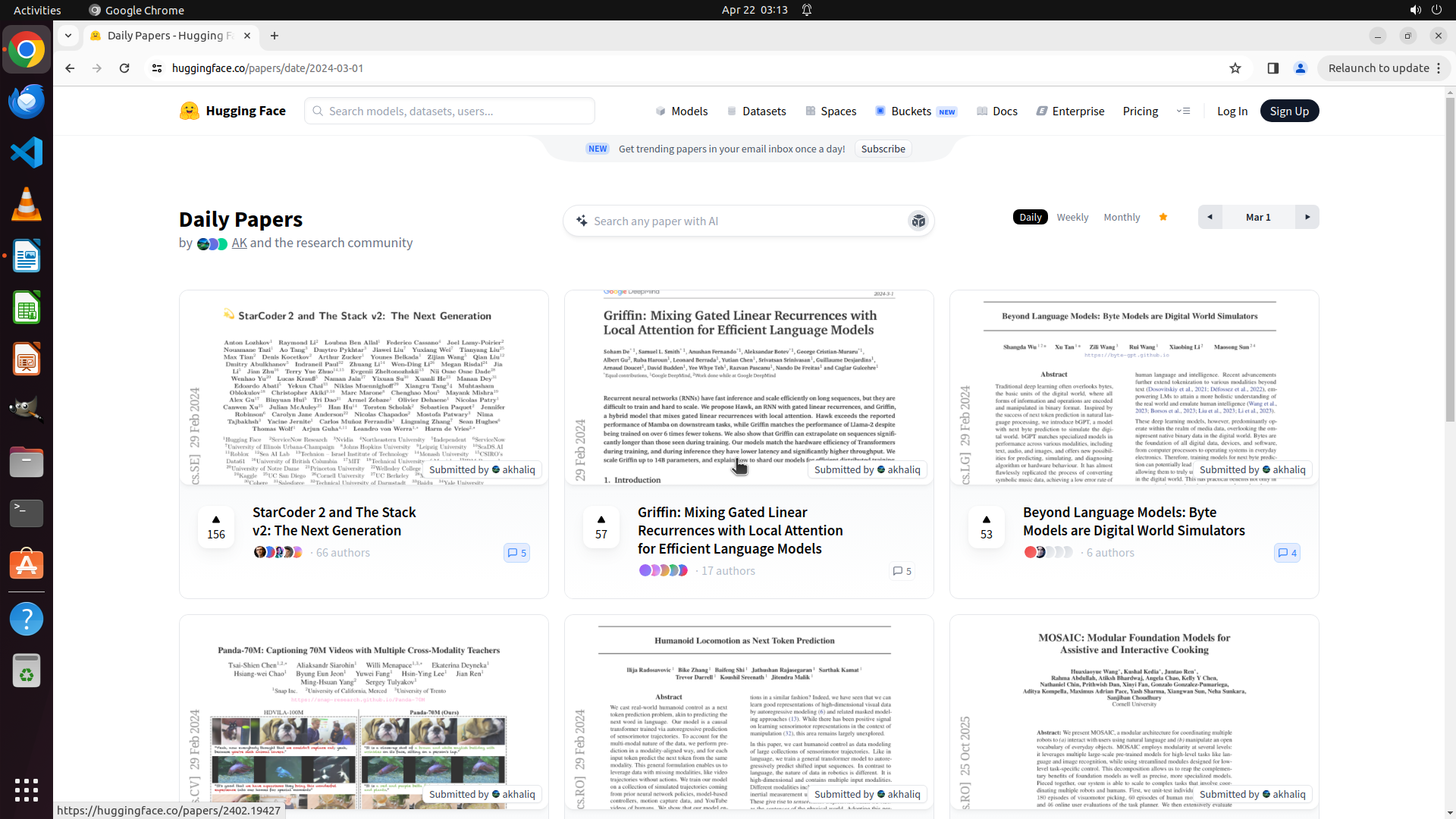
Task: Expand the navigation more-options menu
Action: (1183, 111)
